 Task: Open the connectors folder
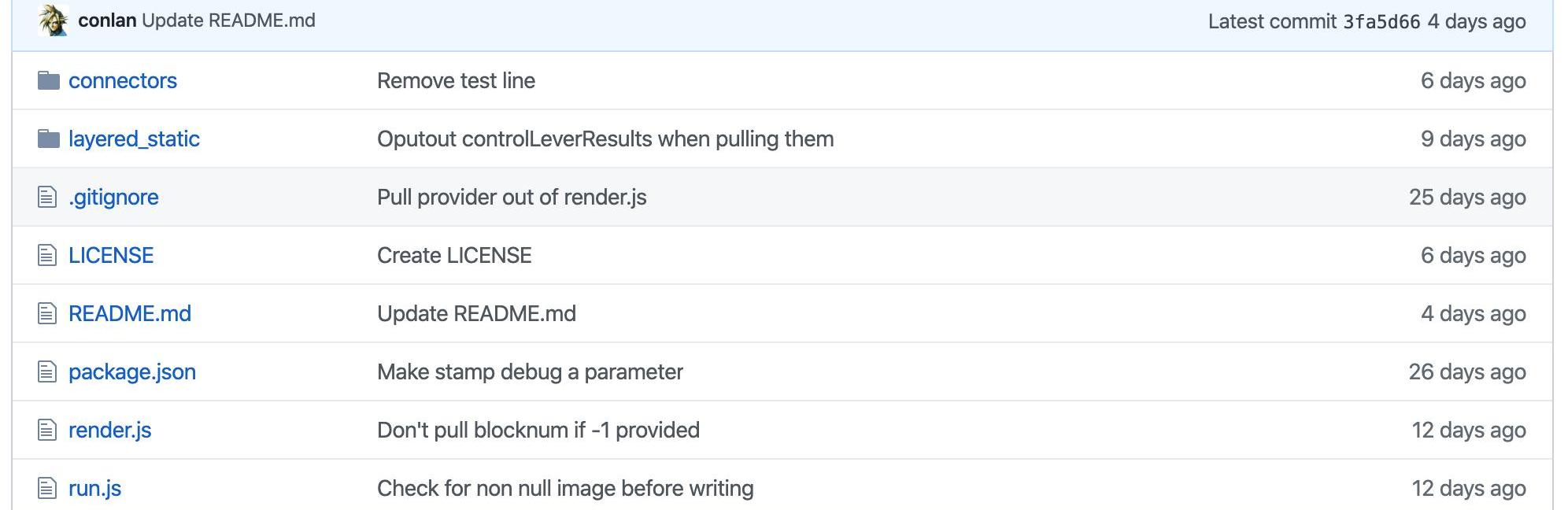tap(123, 80)
